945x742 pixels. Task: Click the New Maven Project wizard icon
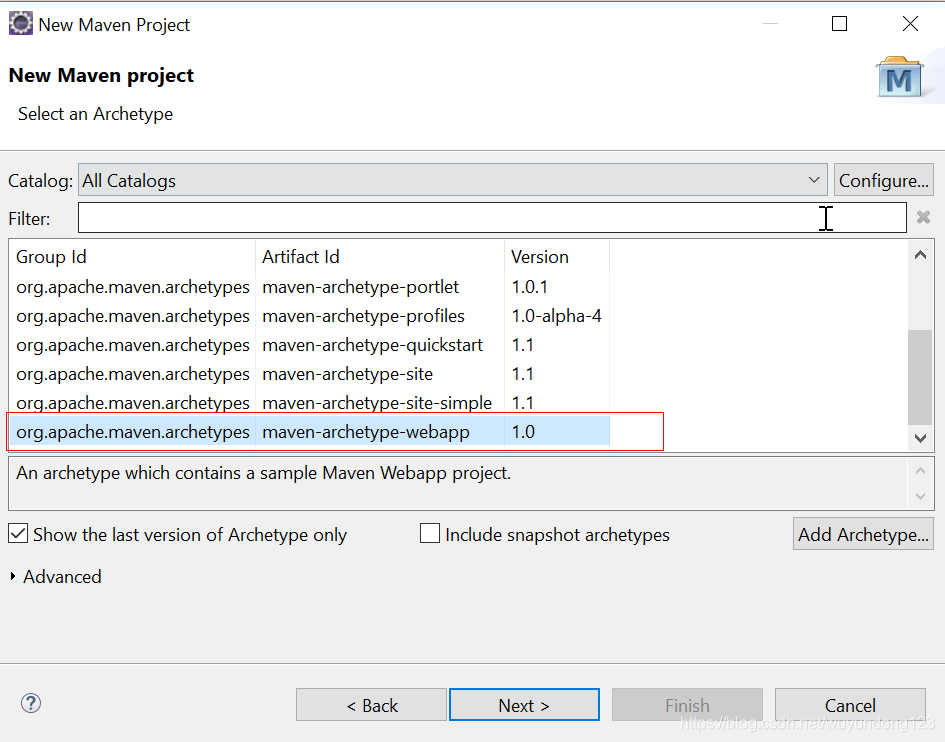pyautogui.click(x=20, y=22)
